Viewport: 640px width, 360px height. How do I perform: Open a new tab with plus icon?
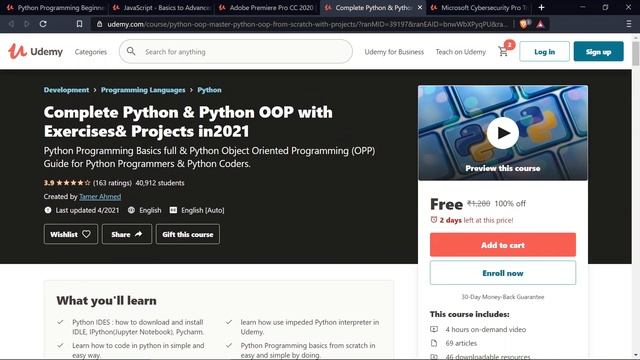tap(541, 7)
